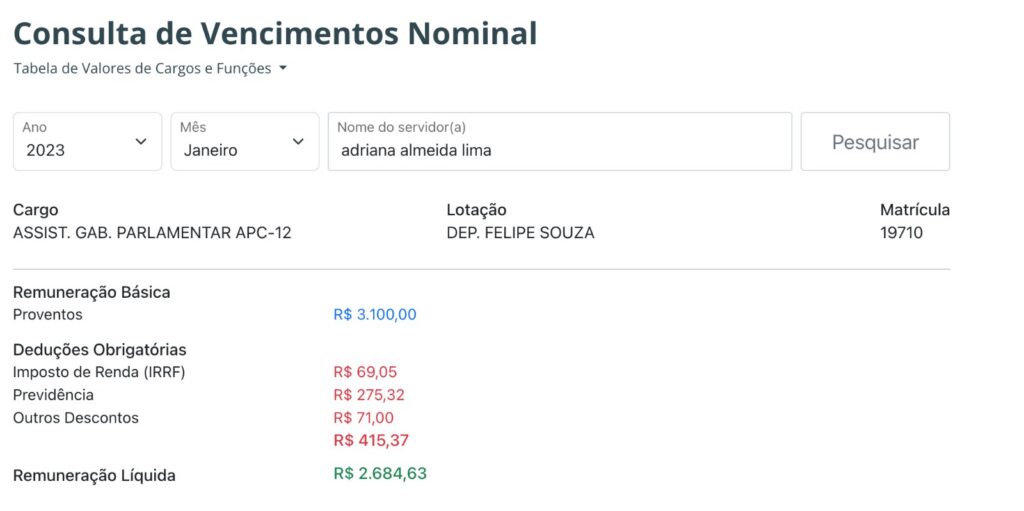Click the Consulta de Vencimentos Nominal heading
The image size is (1024, 511).
click(x=275, y=33)
